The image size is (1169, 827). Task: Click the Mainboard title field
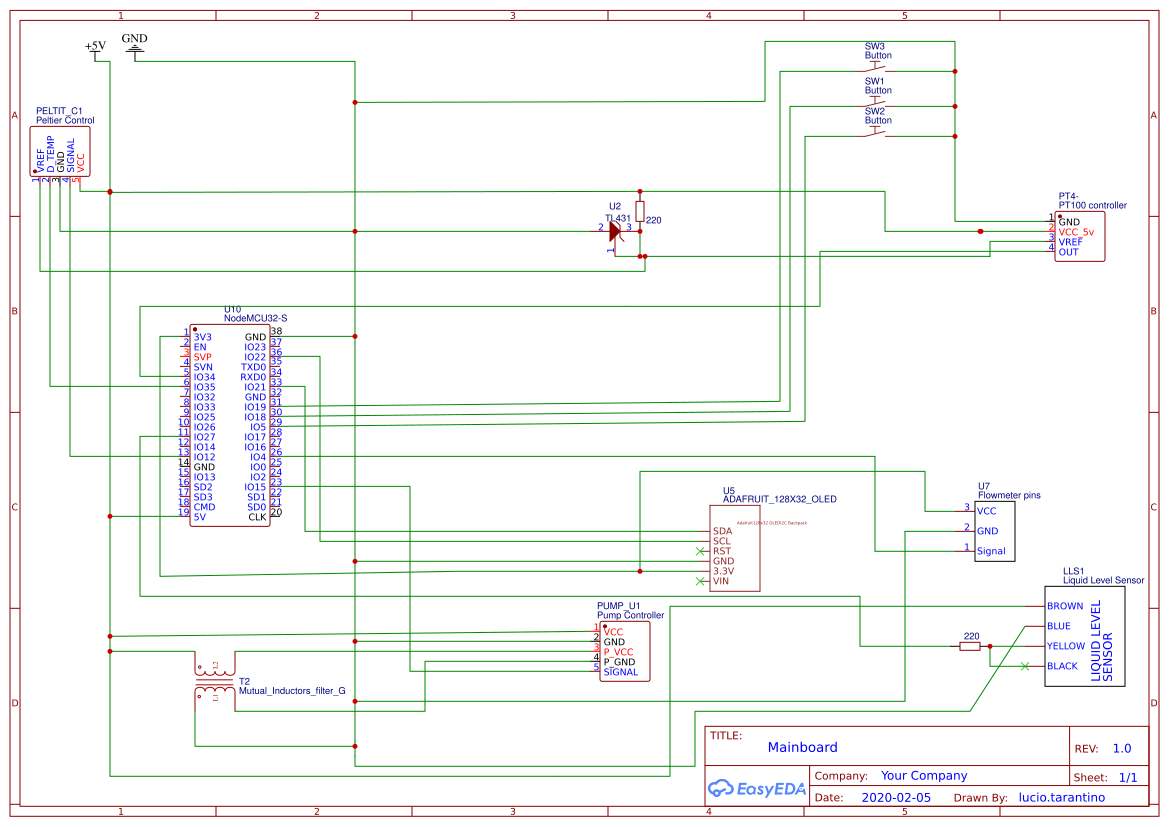800,747
